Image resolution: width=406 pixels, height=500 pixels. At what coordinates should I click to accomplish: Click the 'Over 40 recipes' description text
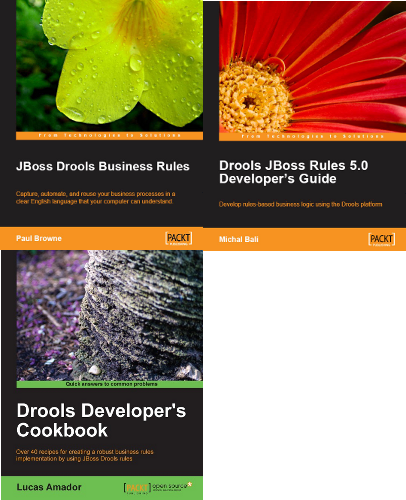click(x=85, y=455)
